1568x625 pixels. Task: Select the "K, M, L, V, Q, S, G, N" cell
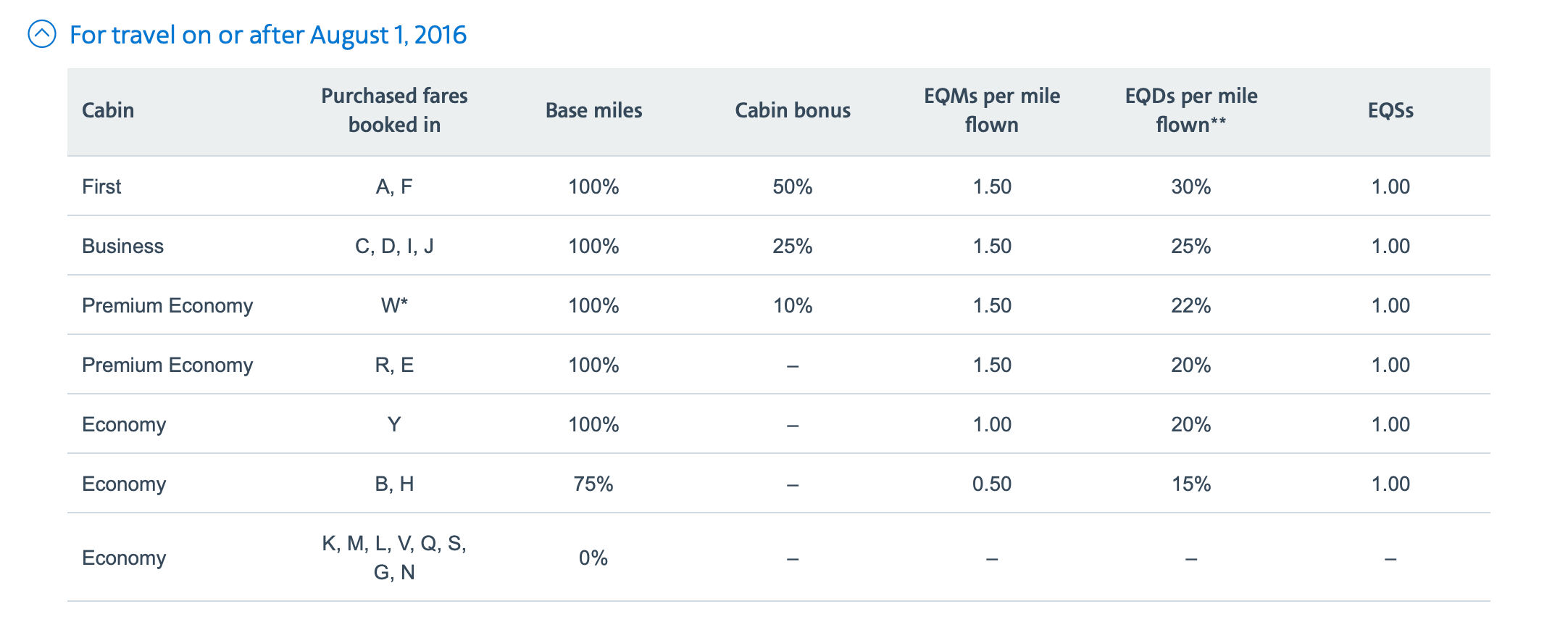pos(394,558)
